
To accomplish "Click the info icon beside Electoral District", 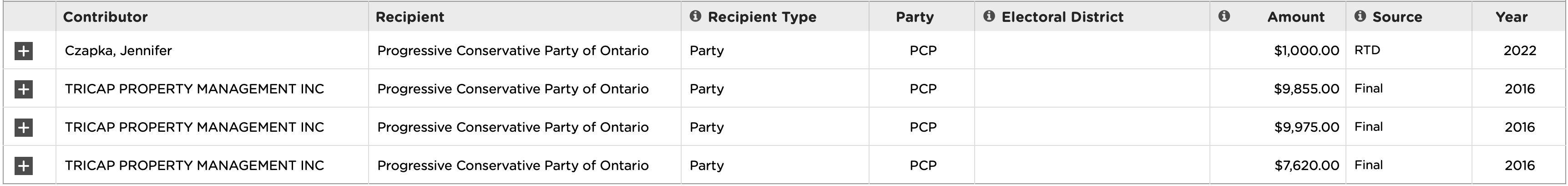I will tap(989, 16).
